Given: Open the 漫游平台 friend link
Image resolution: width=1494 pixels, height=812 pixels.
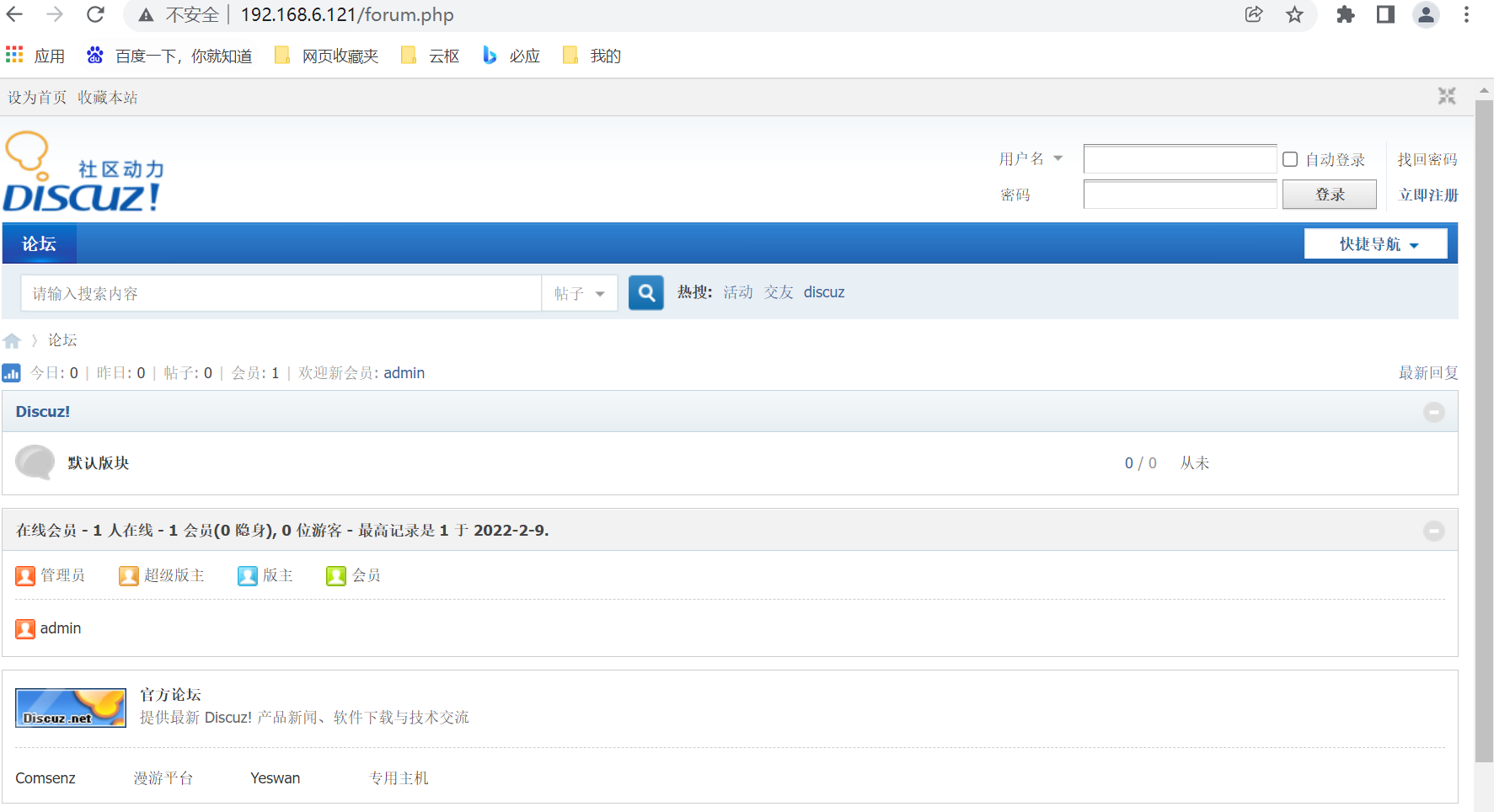Looking at the screenshot, I should click(x=163, y=778).
